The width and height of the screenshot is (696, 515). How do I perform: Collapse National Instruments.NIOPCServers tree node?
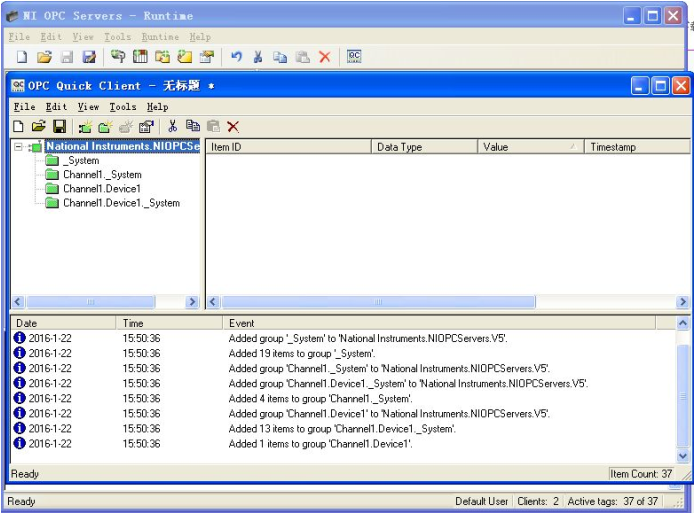pos(18,147)
